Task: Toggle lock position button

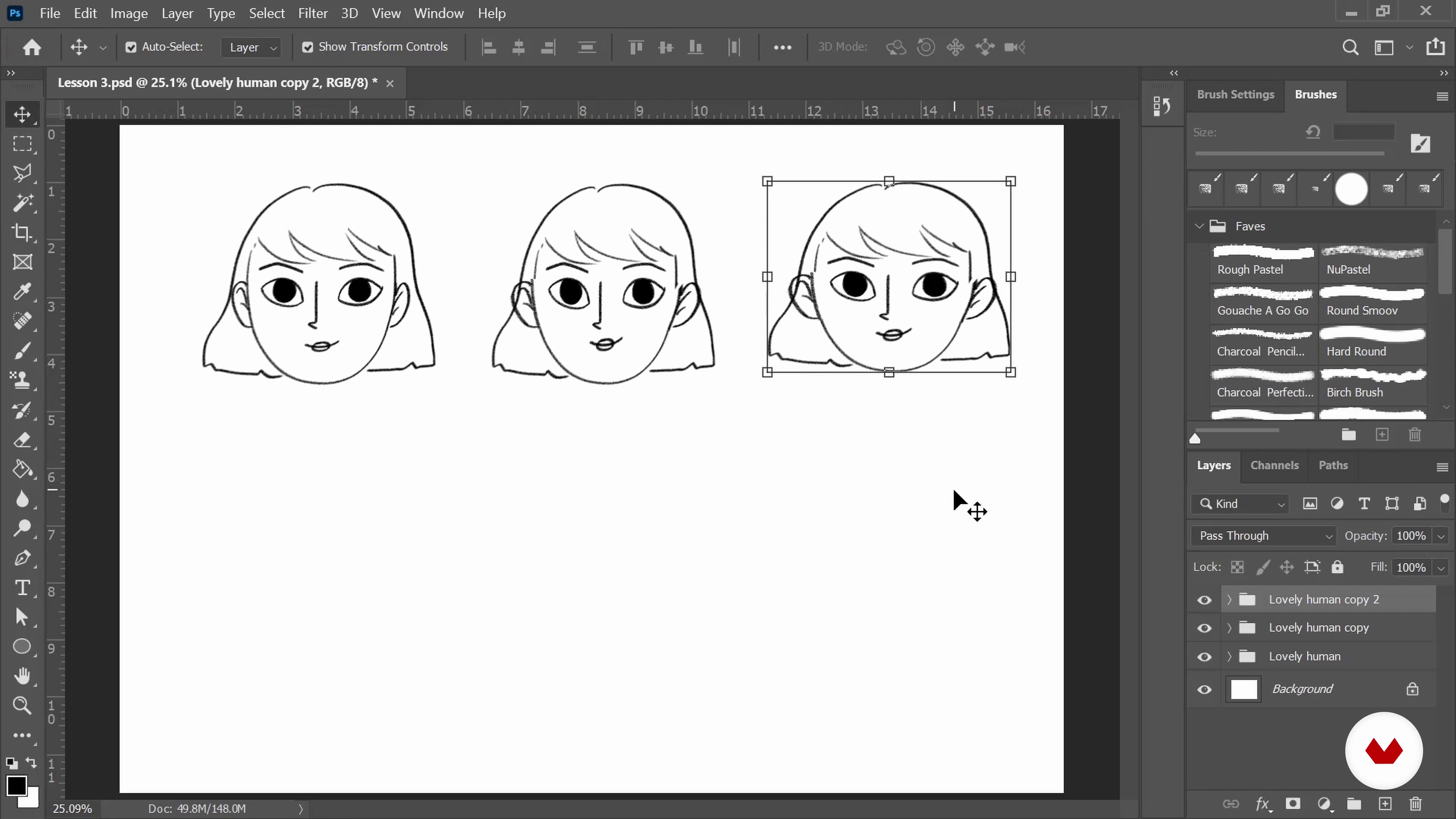Action: (1287, 567)
